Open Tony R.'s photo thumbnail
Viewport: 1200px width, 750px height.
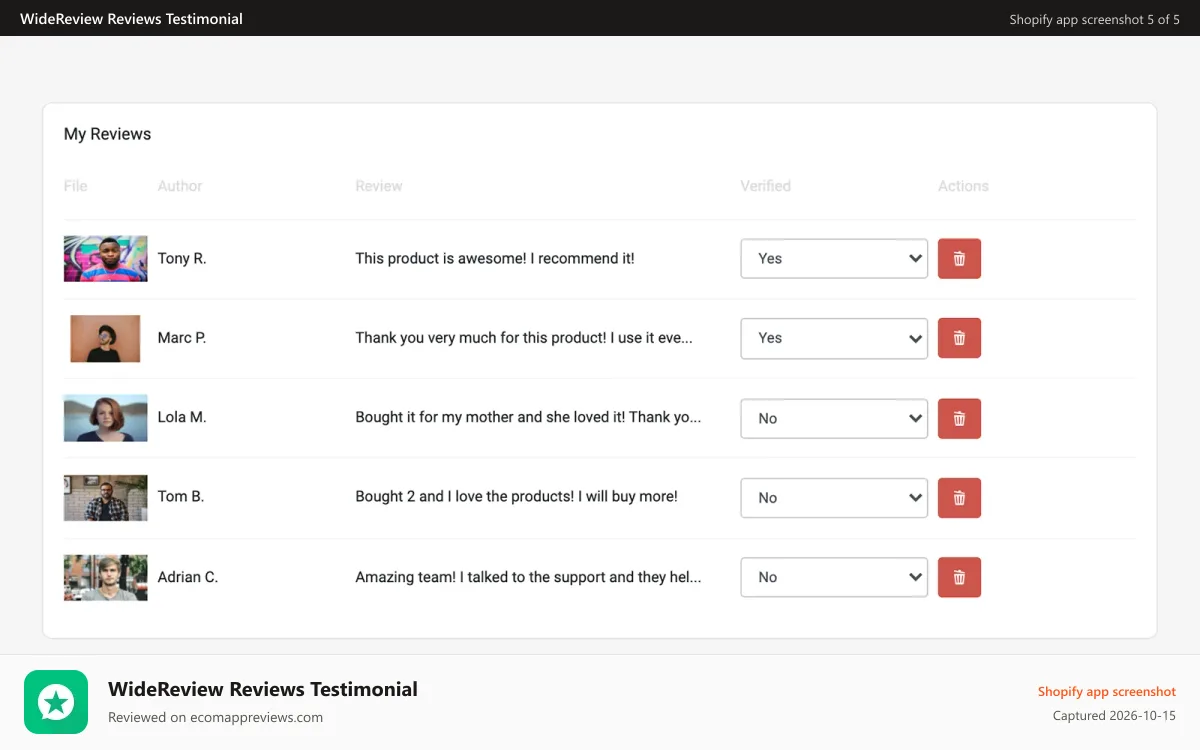tap(105, 259)
